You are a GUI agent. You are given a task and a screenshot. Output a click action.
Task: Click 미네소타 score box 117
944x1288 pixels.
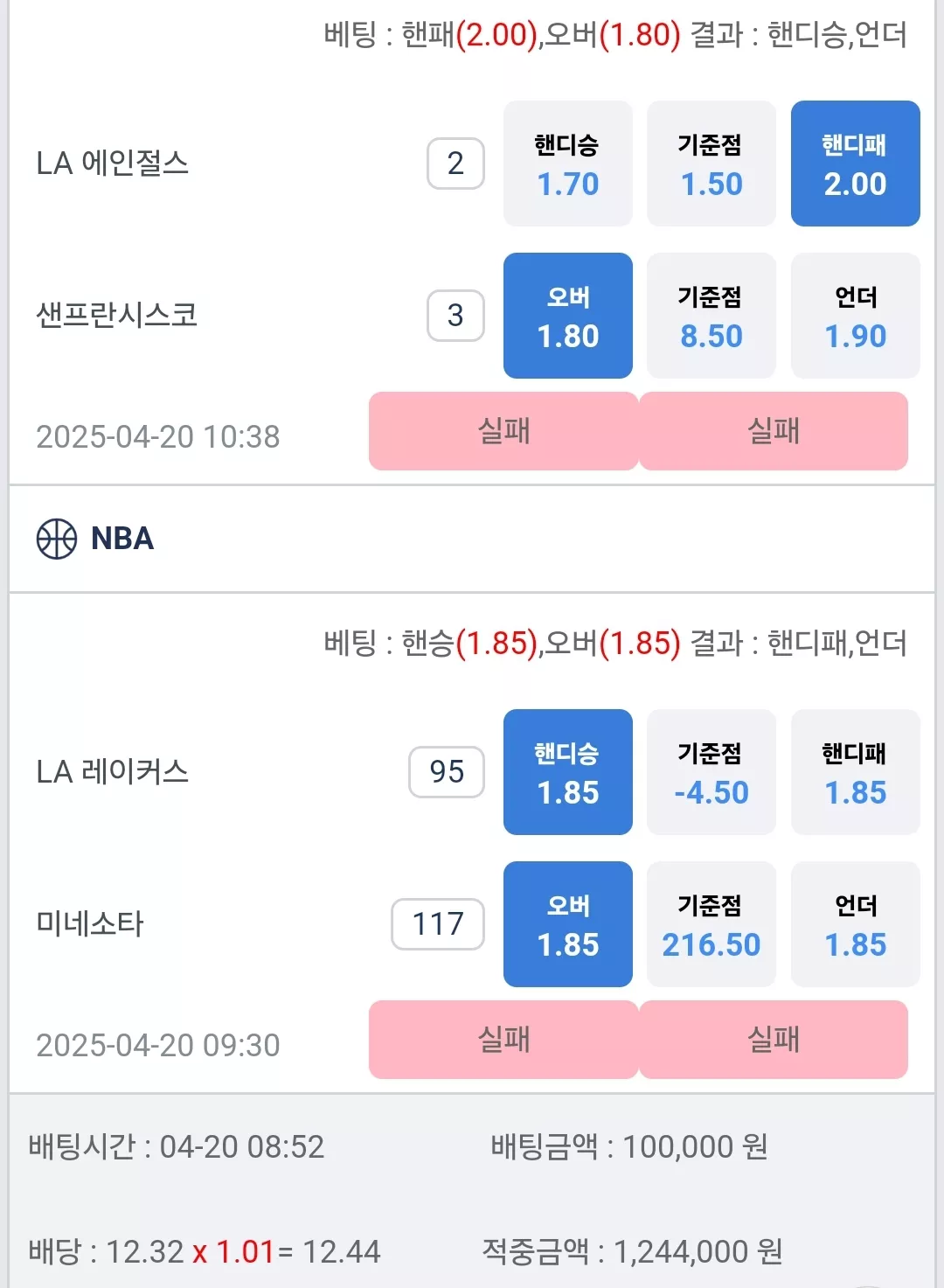[x=438, y=924]
